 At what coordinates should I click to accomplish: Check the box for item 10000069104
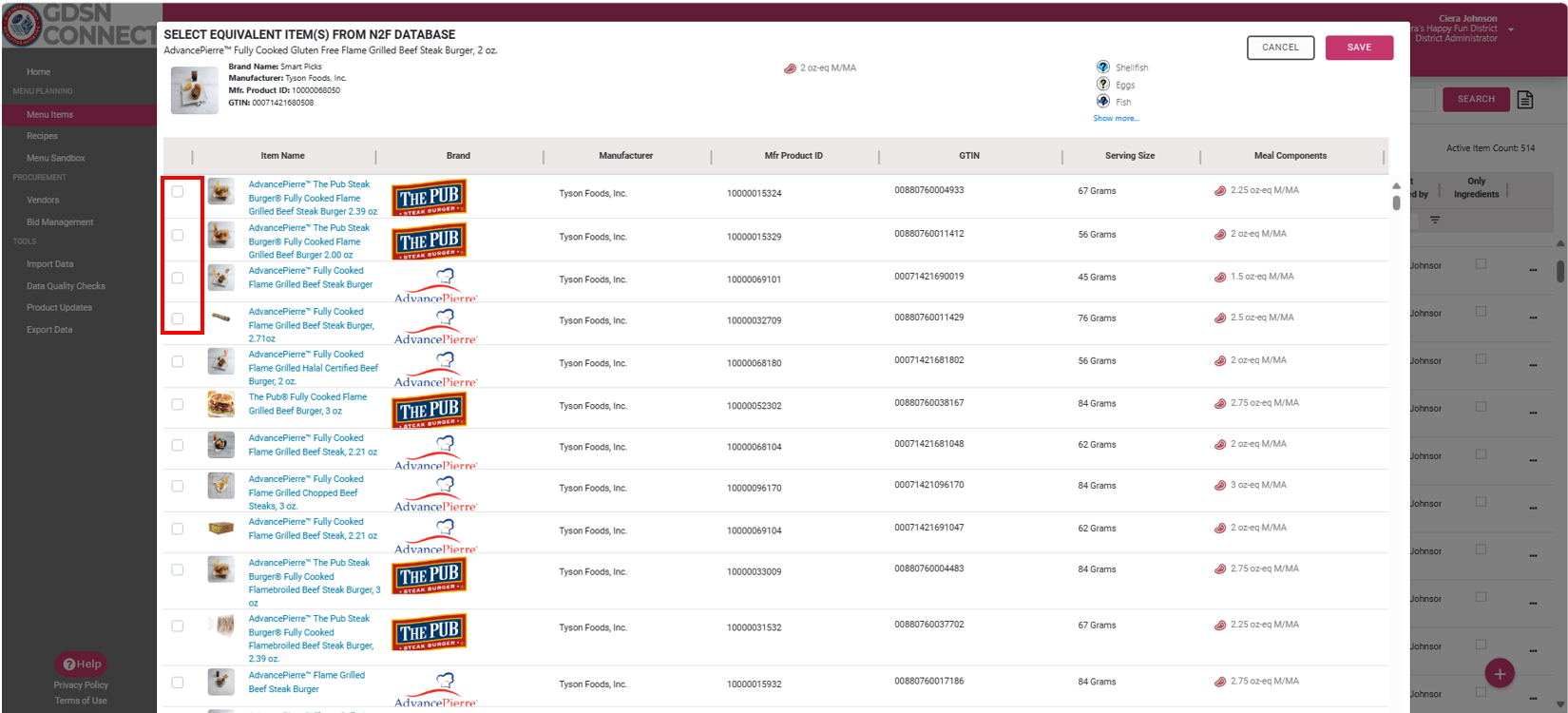coord(178,529)
